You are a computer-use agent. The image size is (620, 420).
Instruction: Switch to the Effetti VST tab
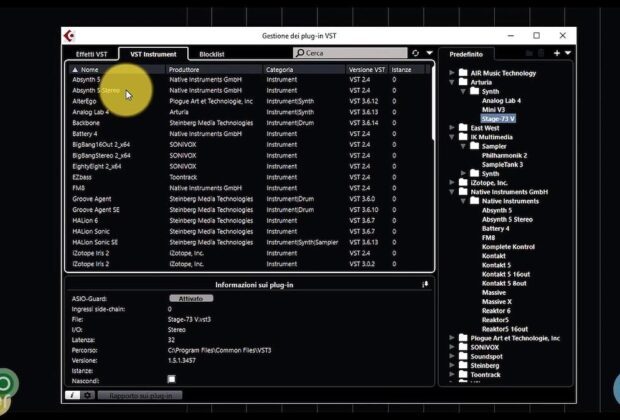91,54
